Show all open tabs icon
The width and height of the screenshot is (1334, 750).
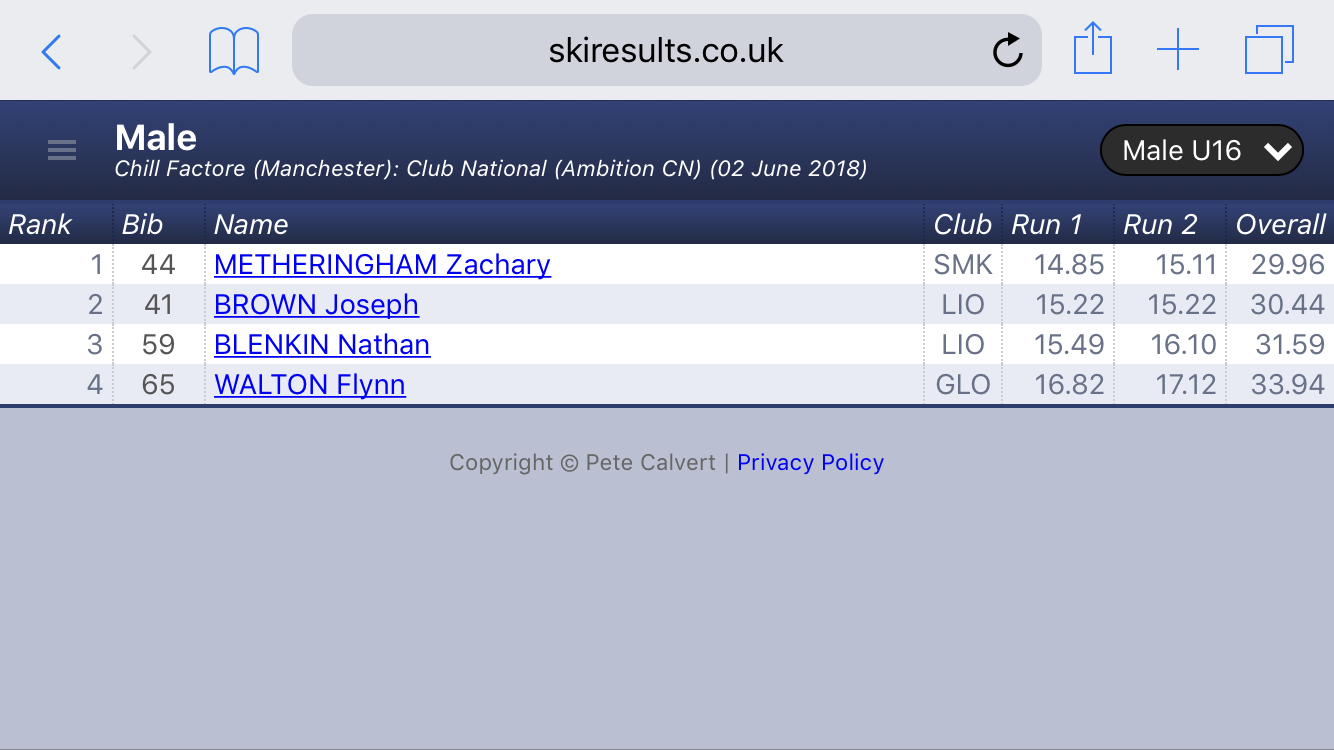[1269, 50]
